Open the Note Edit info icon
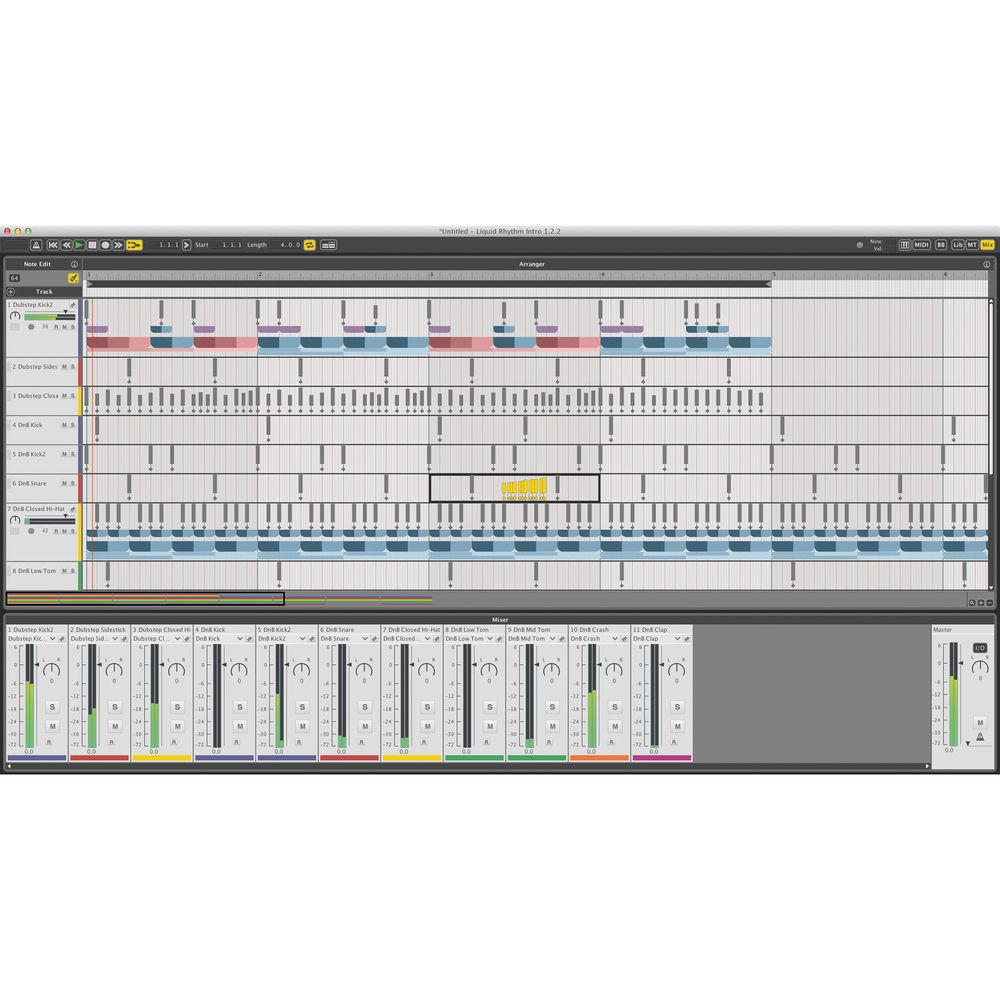The width and height of the screenshot is (1000, 1000). [74, 265]
